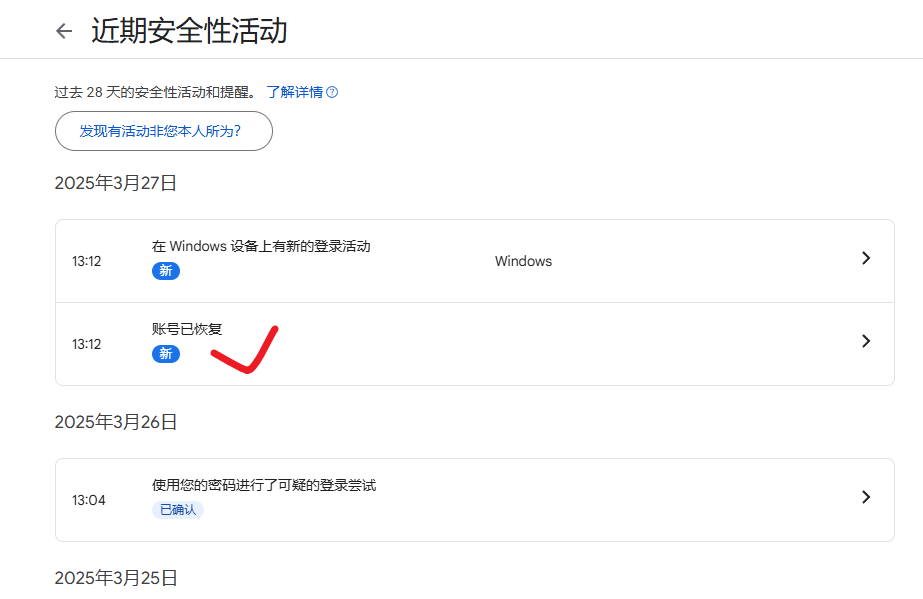The image size is (923, 599).
Task: Click the red checkmark annotation
Action: [244, 352]
